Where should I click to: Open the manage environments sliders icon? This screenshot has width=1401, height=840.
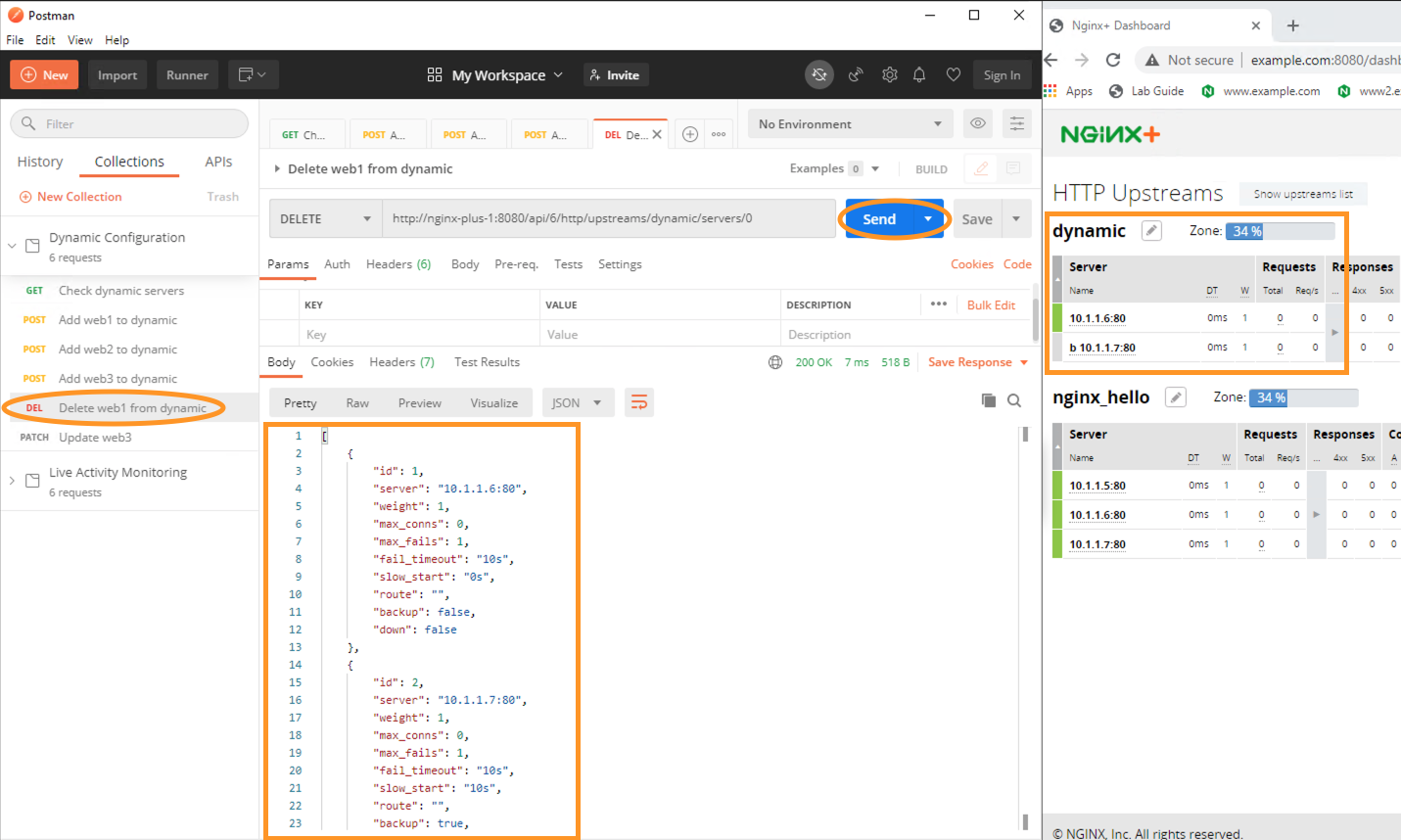[x=1017, y=123]
